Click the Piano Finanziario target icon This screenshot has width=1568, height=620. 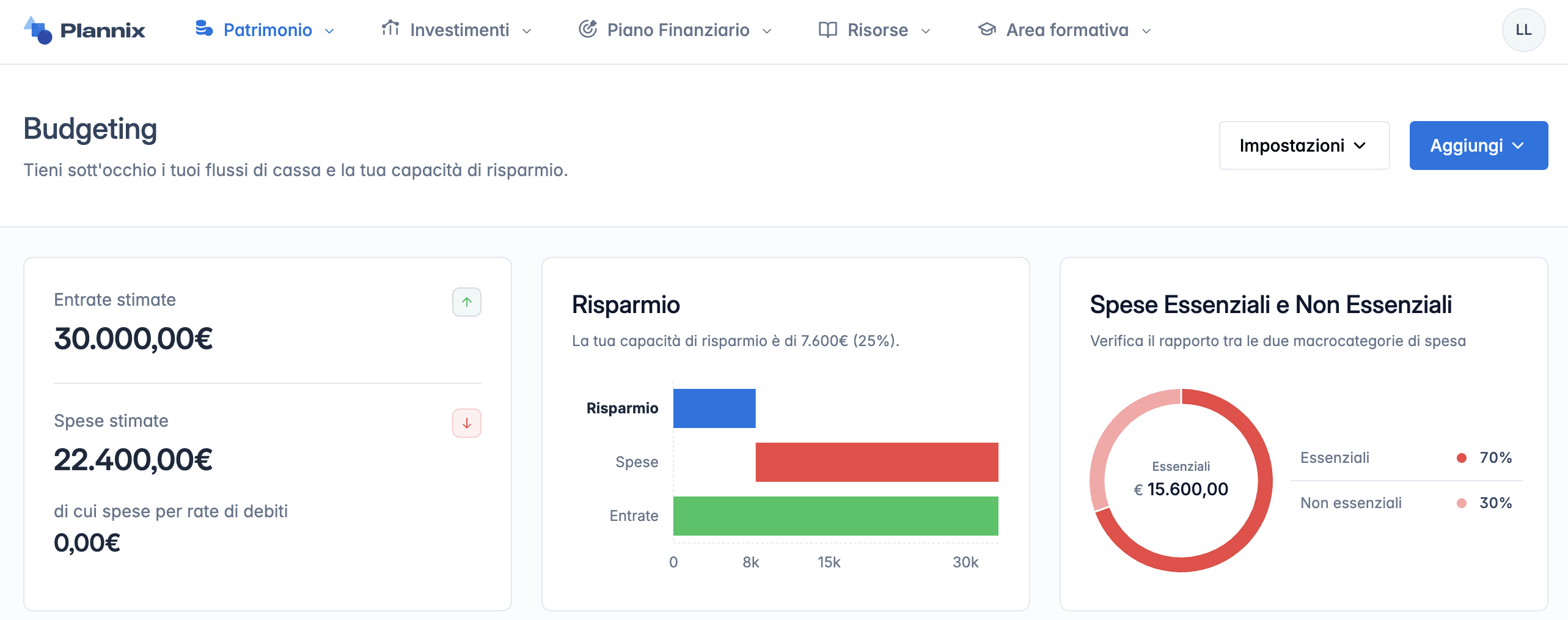coord(588,28)
